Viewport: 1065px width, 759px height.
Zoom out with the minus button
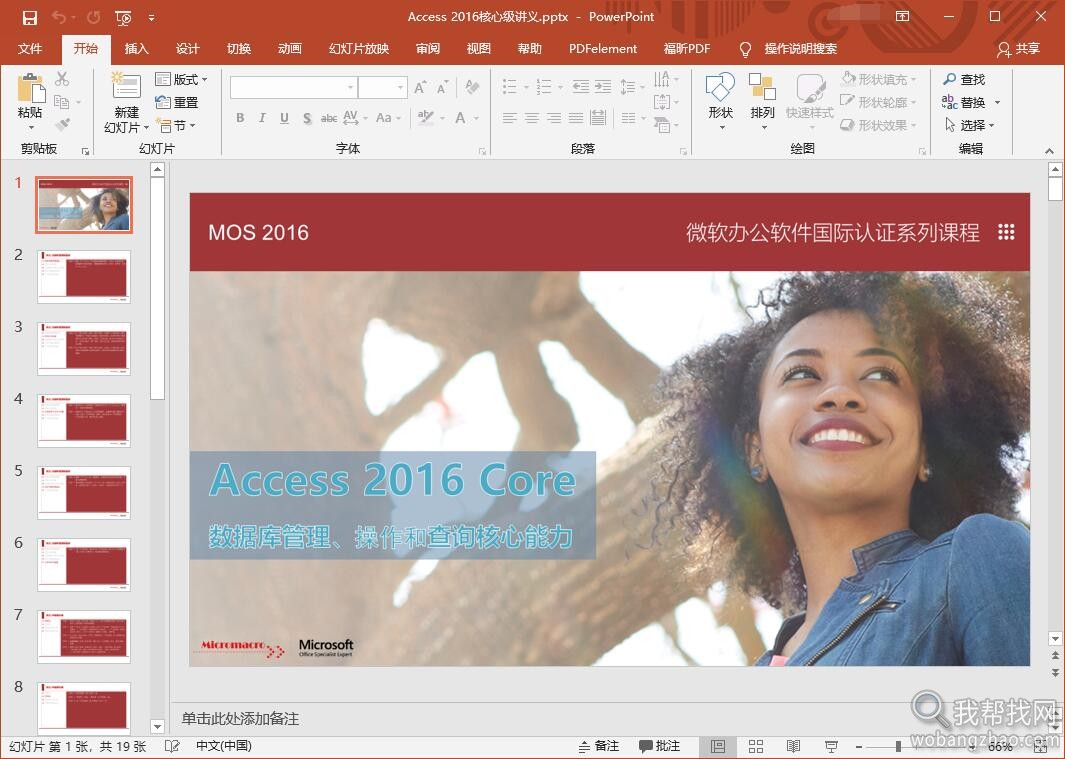coord(859,747)
